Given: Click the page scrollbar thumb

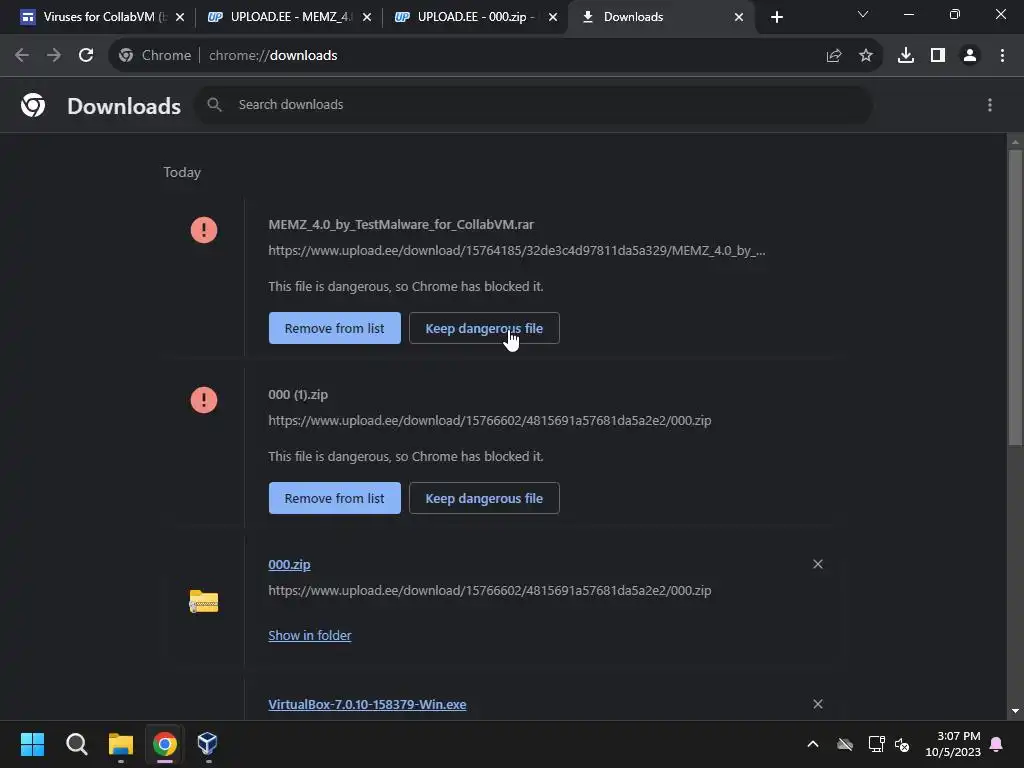Looking at the screenshot, I should pyautogui.click(x=1015, y=298).
